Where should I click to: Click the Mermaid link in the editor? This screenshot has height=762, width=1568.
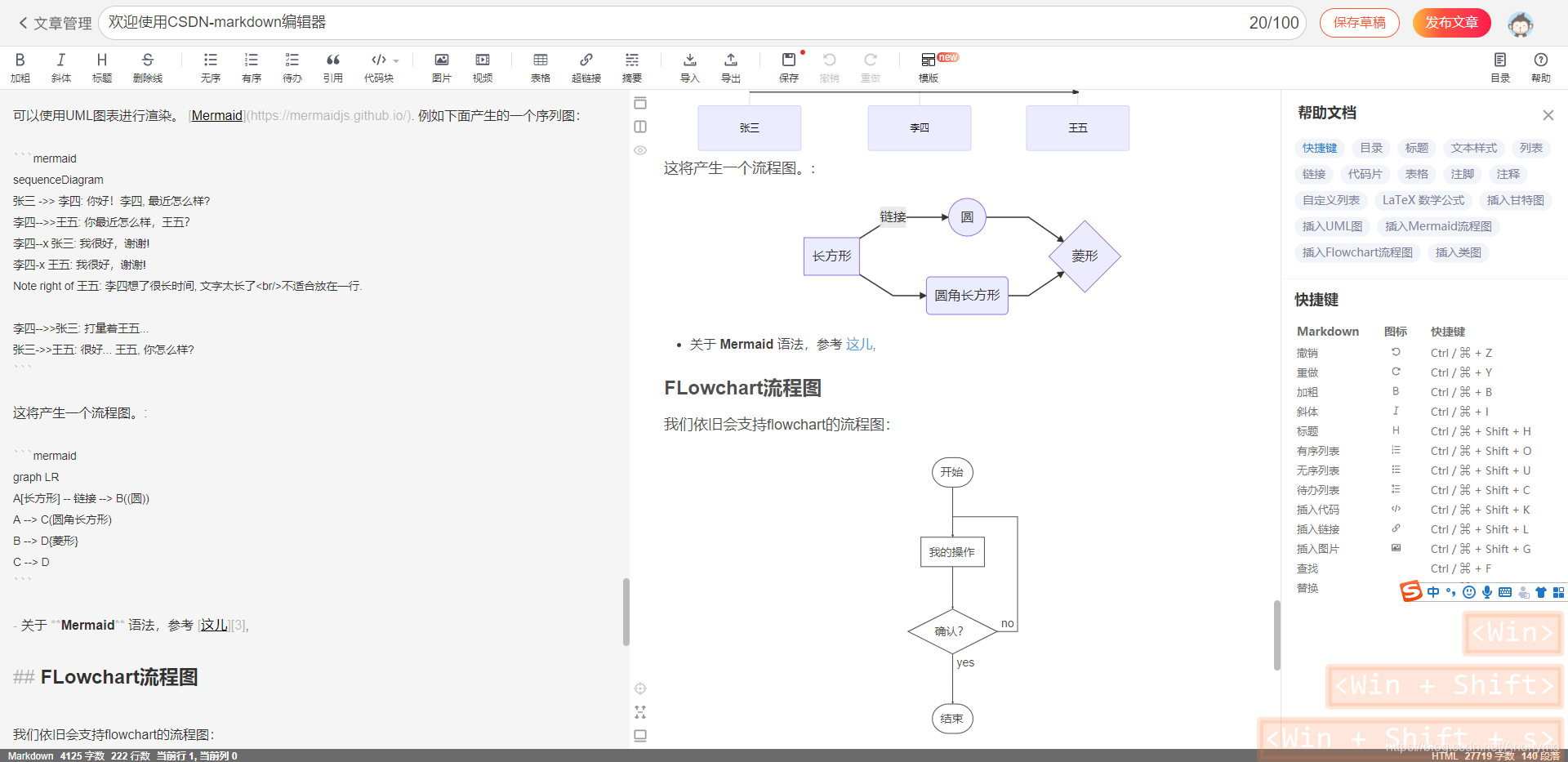(217, 116)
